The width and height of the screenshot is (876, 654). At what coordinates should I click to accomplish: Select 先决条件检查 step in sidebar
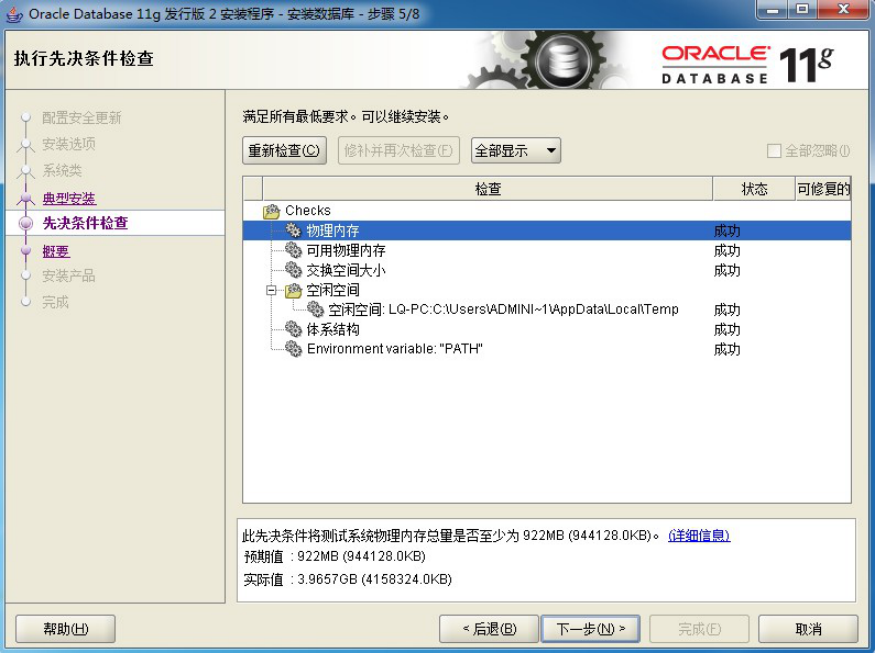point(85,223)
